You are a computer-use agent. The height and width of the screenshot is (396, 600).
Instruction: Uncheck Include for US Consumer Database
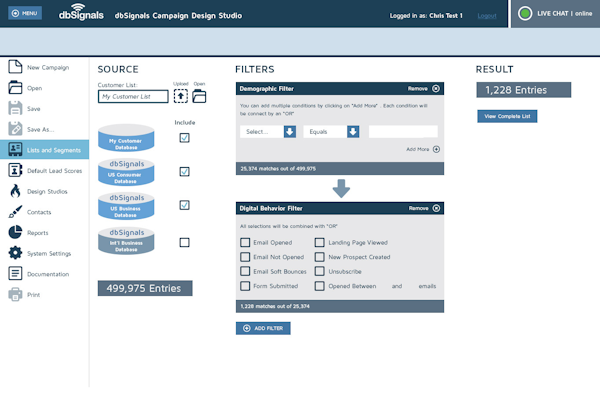coord(184,171)
